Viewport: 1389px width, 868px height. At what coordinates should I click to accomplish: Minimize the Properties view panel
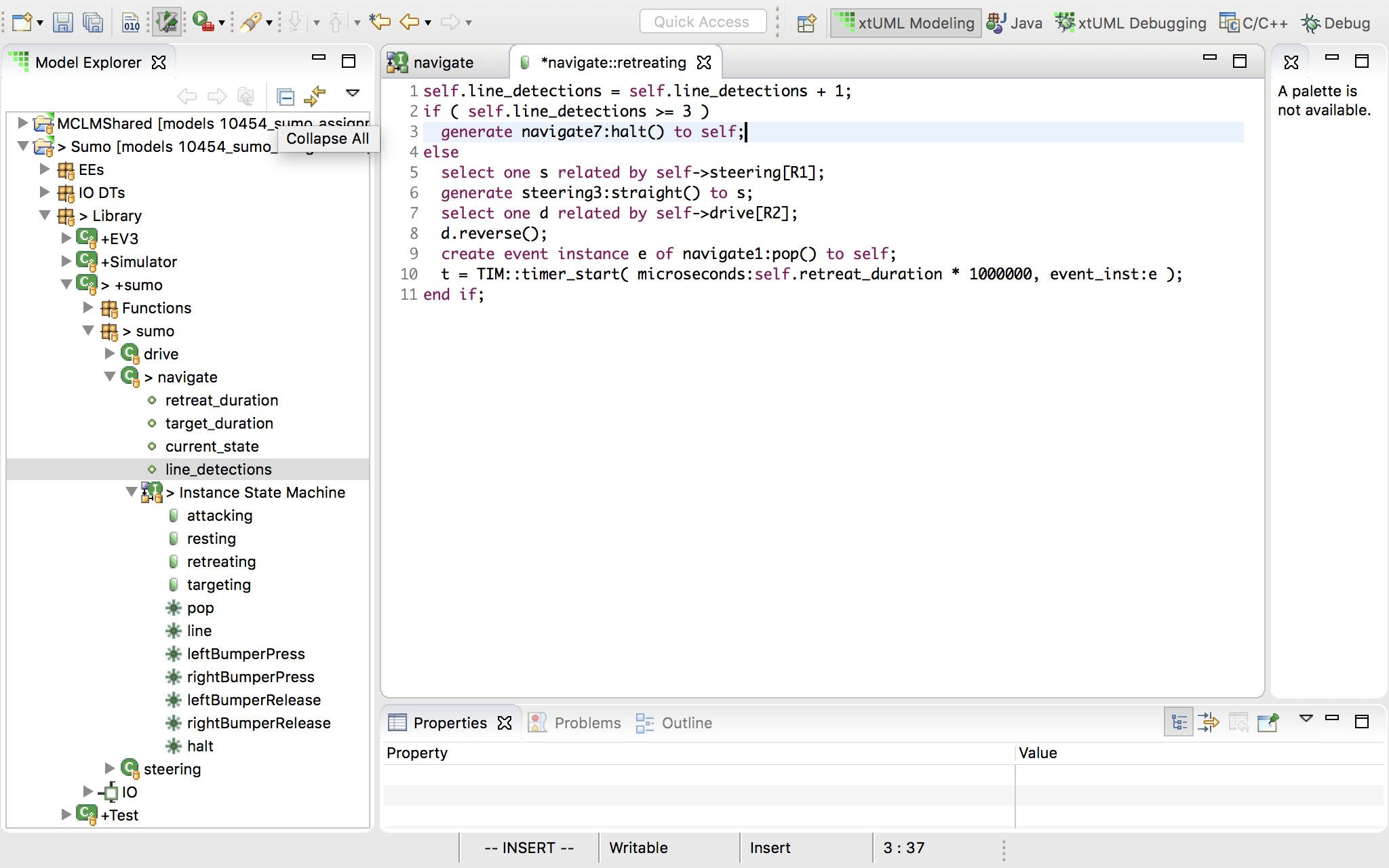[1332, 717]
